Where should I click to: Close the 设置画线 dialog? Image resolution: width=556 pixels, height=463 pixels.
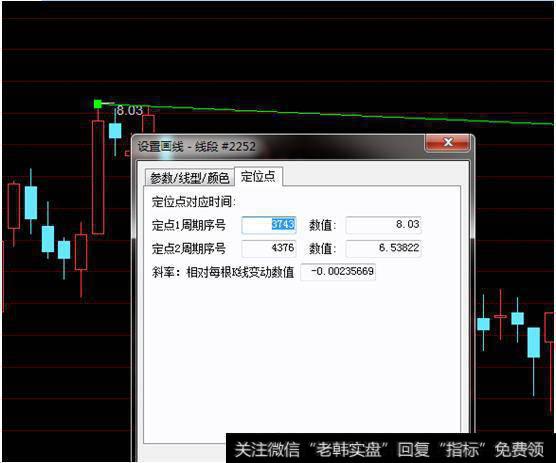[x=447, y=143]
